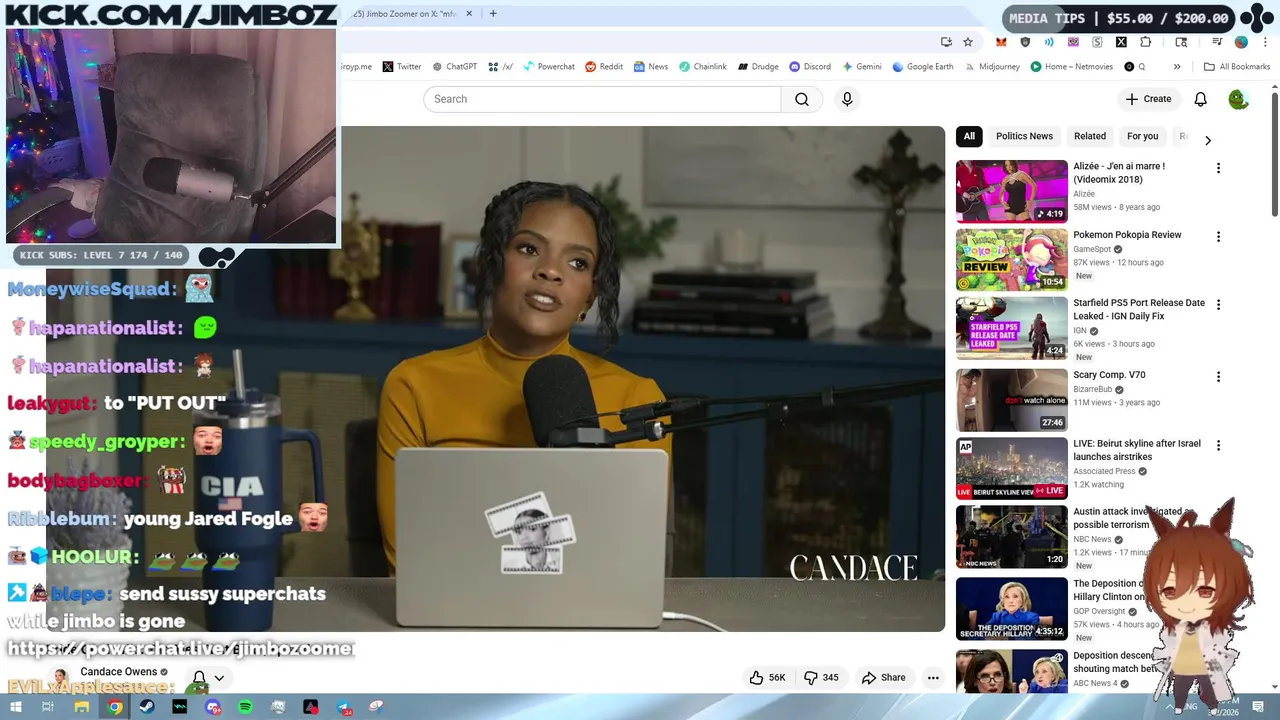Toggle channel notification bell beside Candace Owens
This screenshot has height=720, width=1280.
[199, 678]
